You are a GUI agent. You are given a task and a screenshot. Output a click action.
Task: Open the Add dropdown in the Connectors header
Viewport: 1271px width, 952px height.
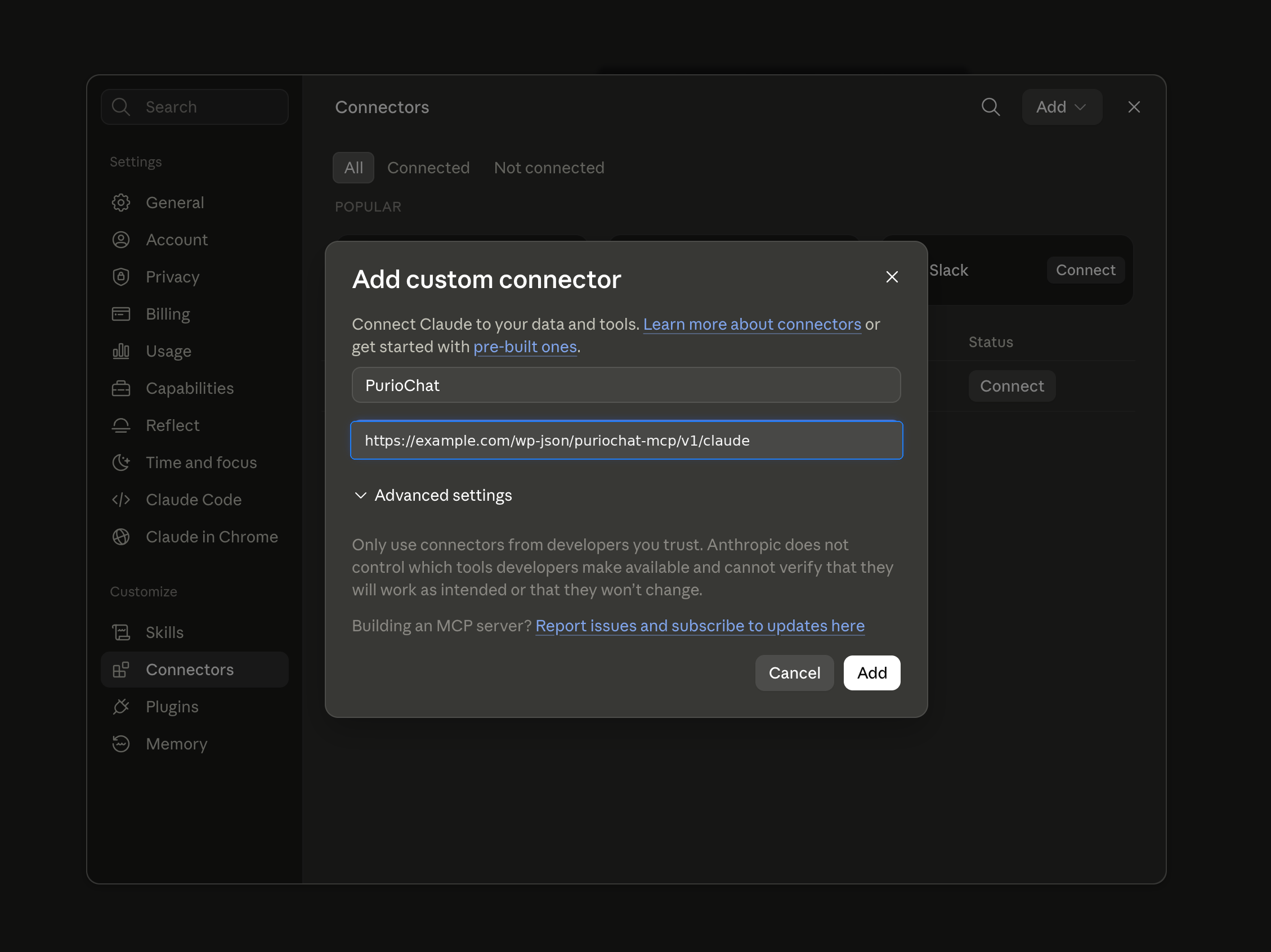click(1061, 107)
